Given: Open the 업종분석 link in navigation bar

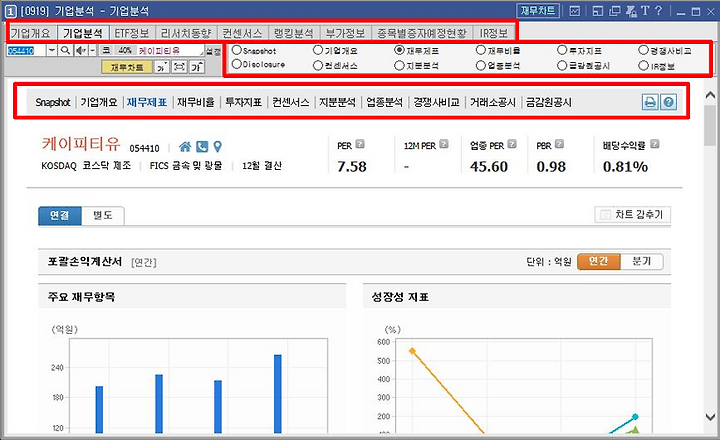Looking at the screenshot, I should pyautogui.click(x=384, y=102).
